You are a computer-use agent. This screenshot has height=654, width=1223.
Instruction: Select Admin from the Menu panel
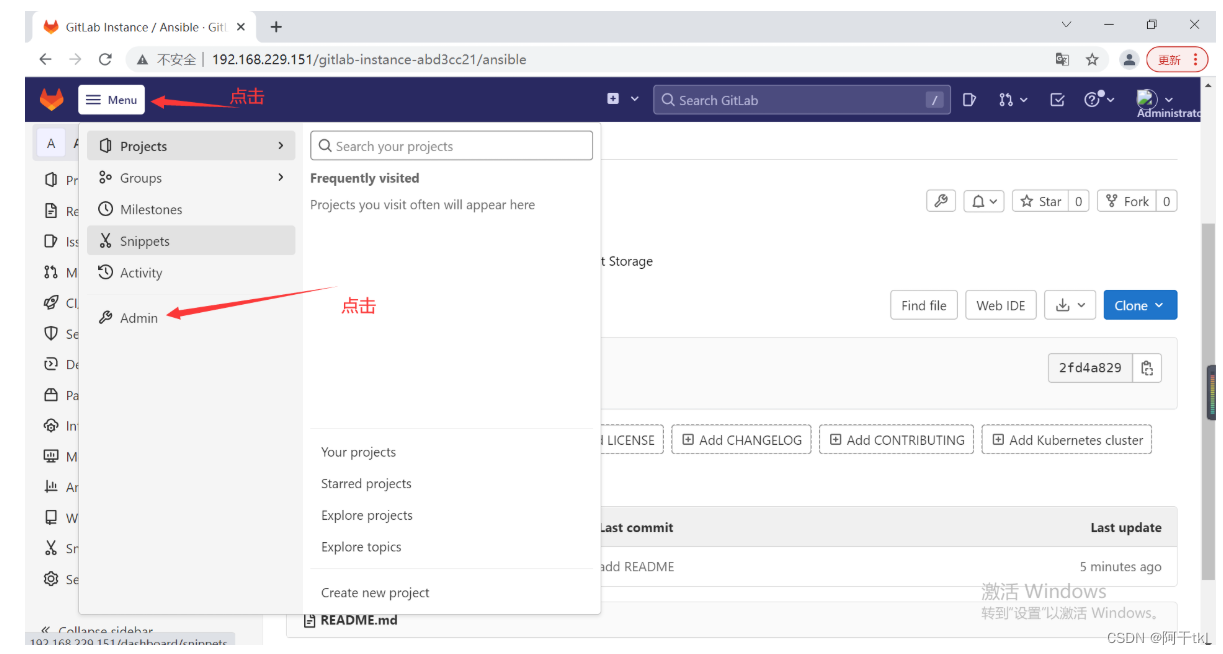(x=138, y=317)
